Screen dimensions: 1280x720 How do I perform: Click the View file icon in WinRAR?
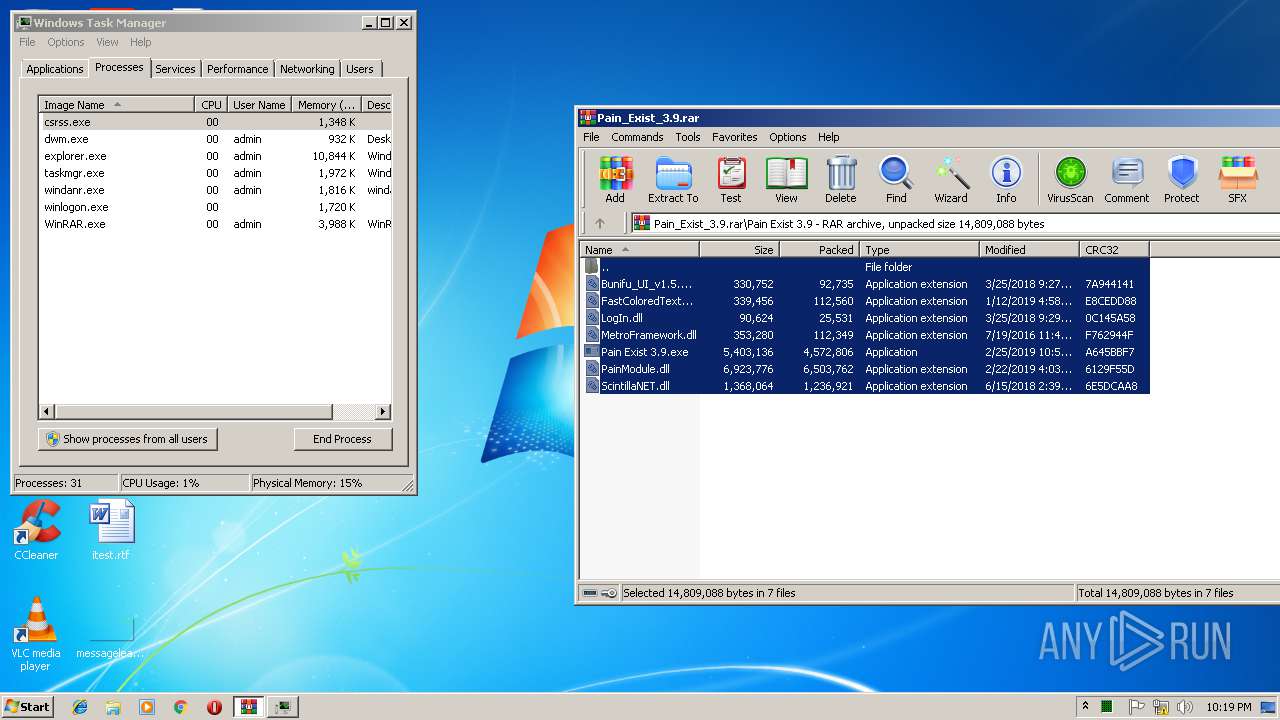786,179
